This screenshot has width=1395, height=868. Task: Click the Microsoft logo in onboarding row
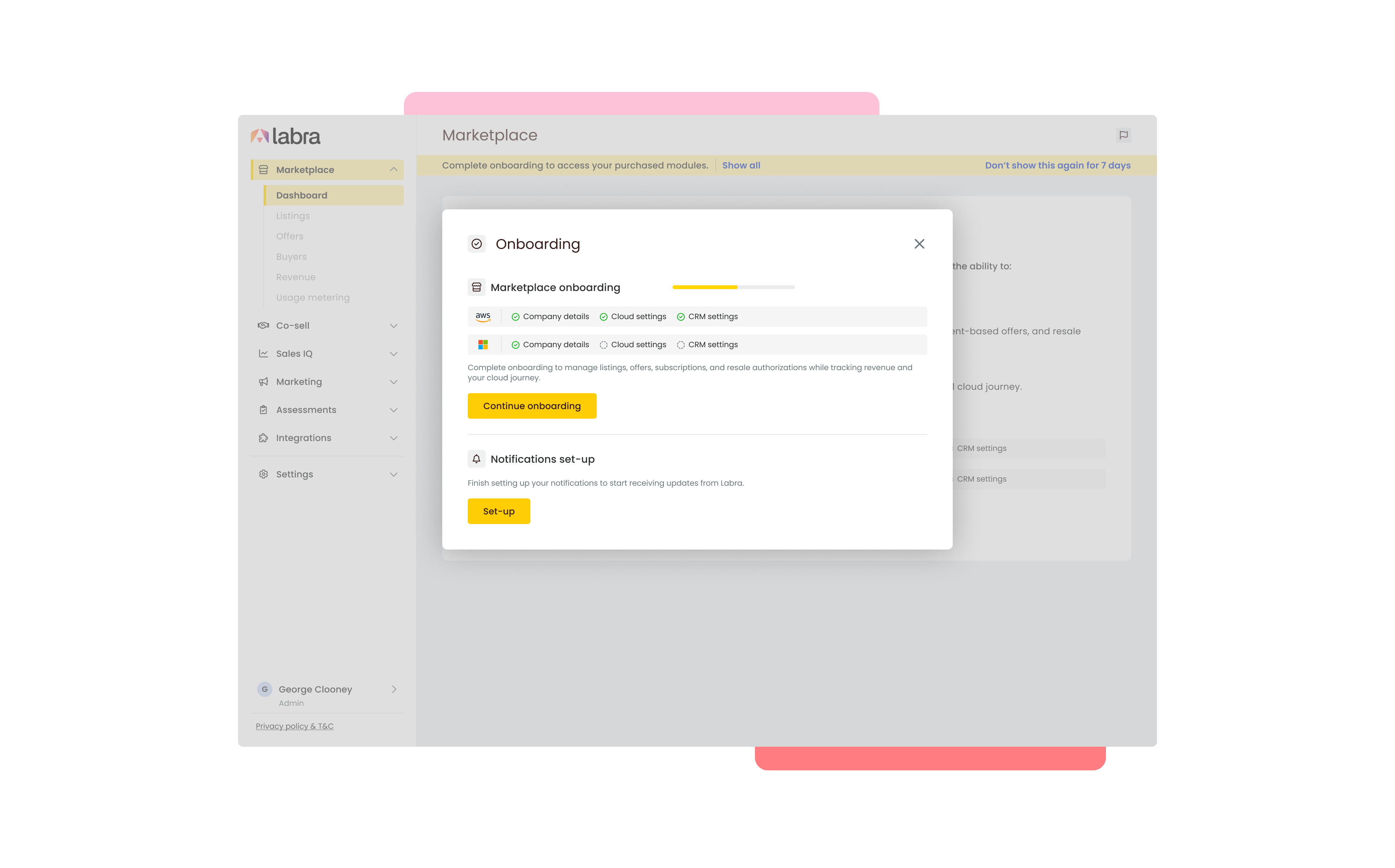coord(482,344)
